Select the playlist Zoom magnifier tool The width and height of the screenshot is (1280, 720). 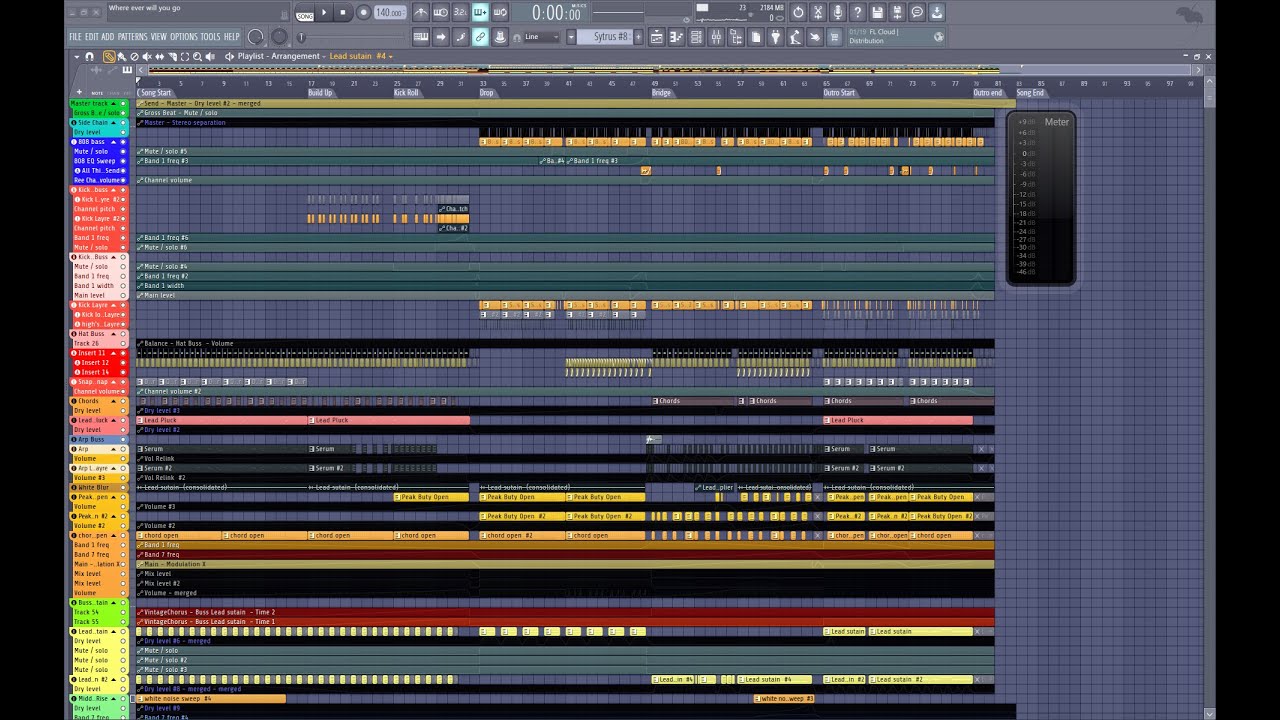pos(197,57)
